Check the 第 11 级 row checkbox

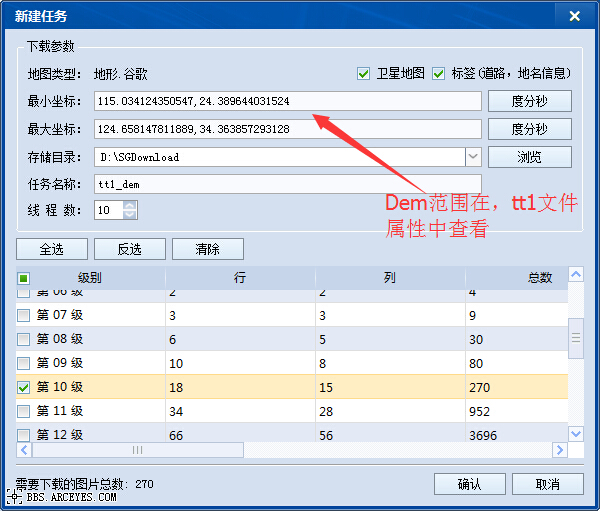tap(24, 411)
